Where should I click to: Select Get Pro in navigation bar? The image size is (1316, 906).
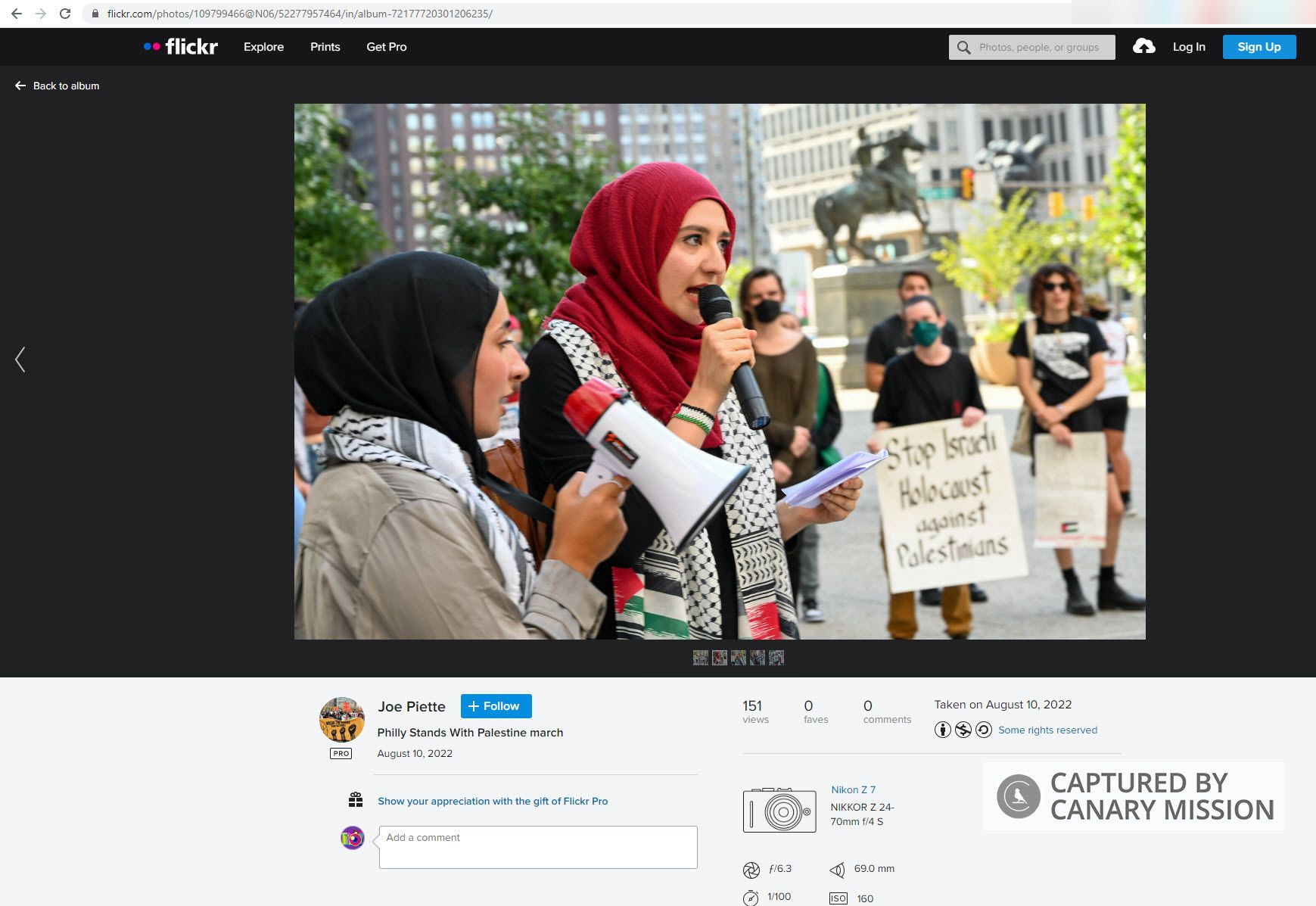tap(386, 47)
